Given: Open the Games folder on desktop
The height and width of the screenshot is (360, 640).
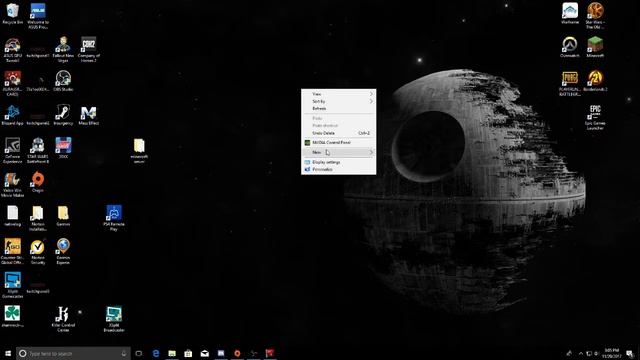Looking at the screenshot, I should click(x=63, y=216).
